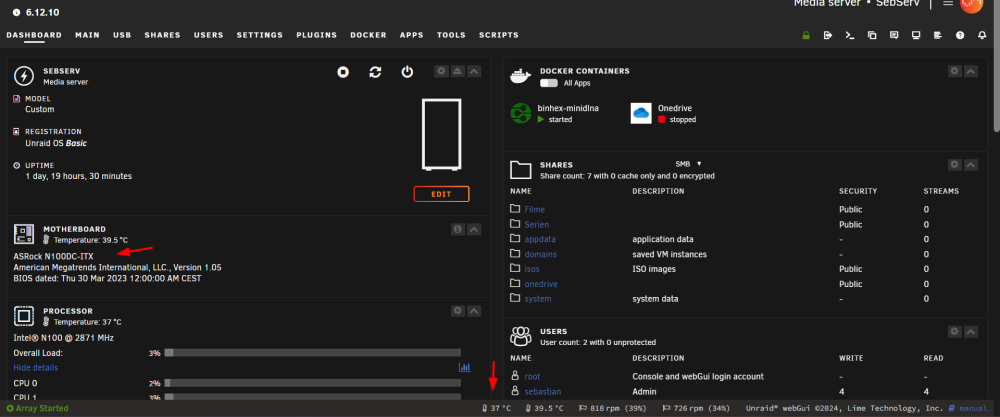Click the Overall Load progress bar
1000x417 pixels.
312,353
